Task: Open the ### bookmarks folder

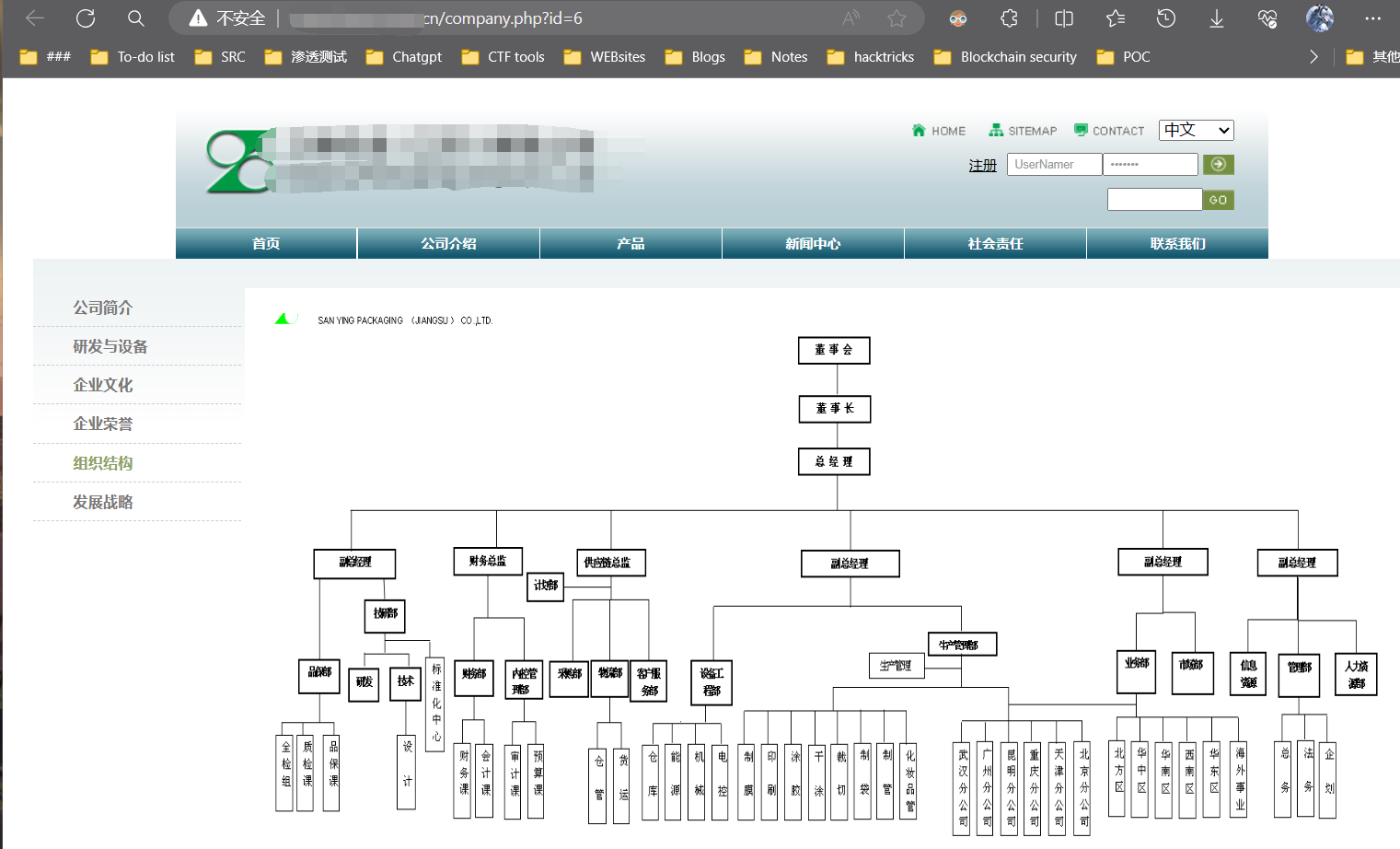Action: coord(46,57)
